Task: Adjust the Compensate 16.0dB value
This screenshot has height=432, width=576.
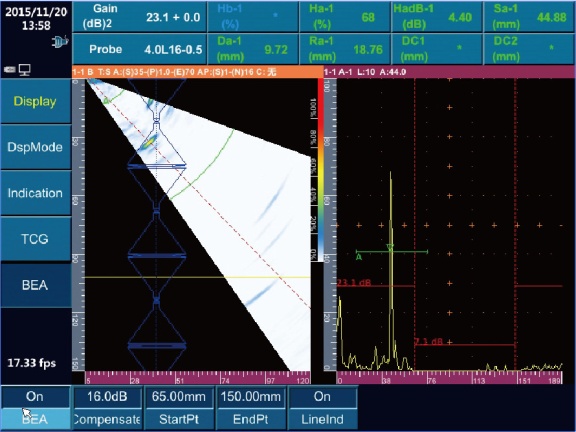Action: click(107, 408)
